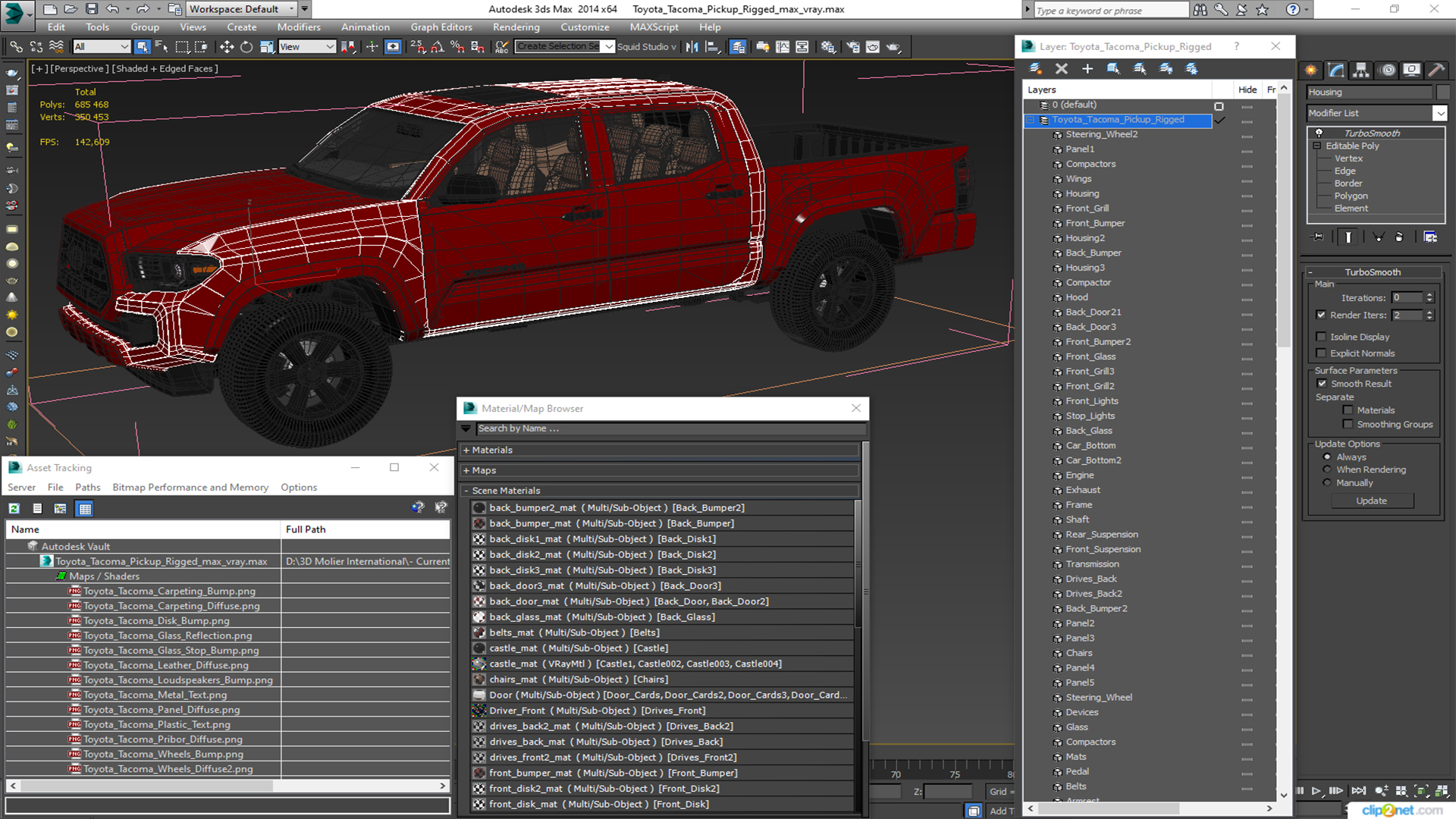Select Toyota_Tacoma_Disk_Bump.png asset
1456x819 pixels.
point(156,621)
